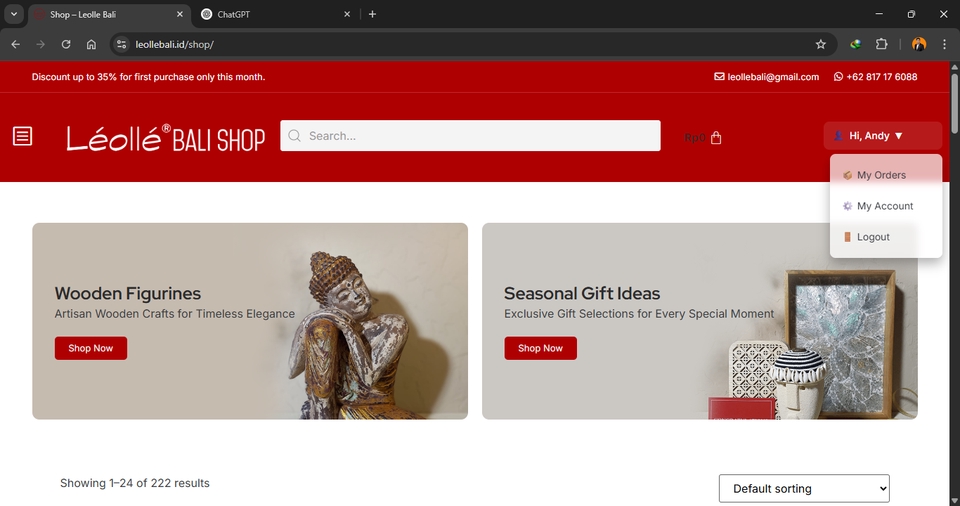The width and height of the screenshot is (960, 506).
Task: Click the email envelope icon in top bar
Action: [719, 77]
